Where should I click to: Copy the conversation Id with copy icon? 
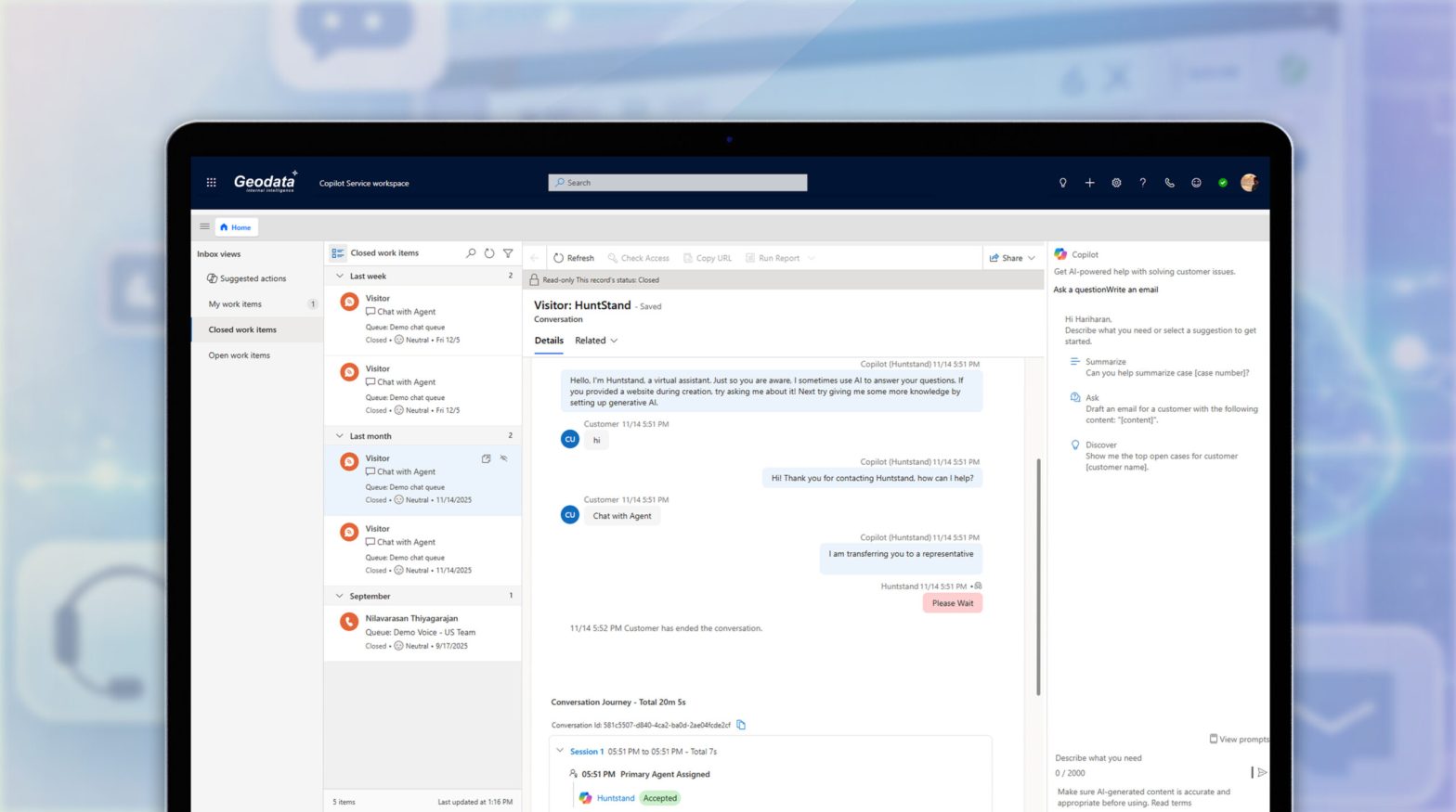tap(741, 725)
